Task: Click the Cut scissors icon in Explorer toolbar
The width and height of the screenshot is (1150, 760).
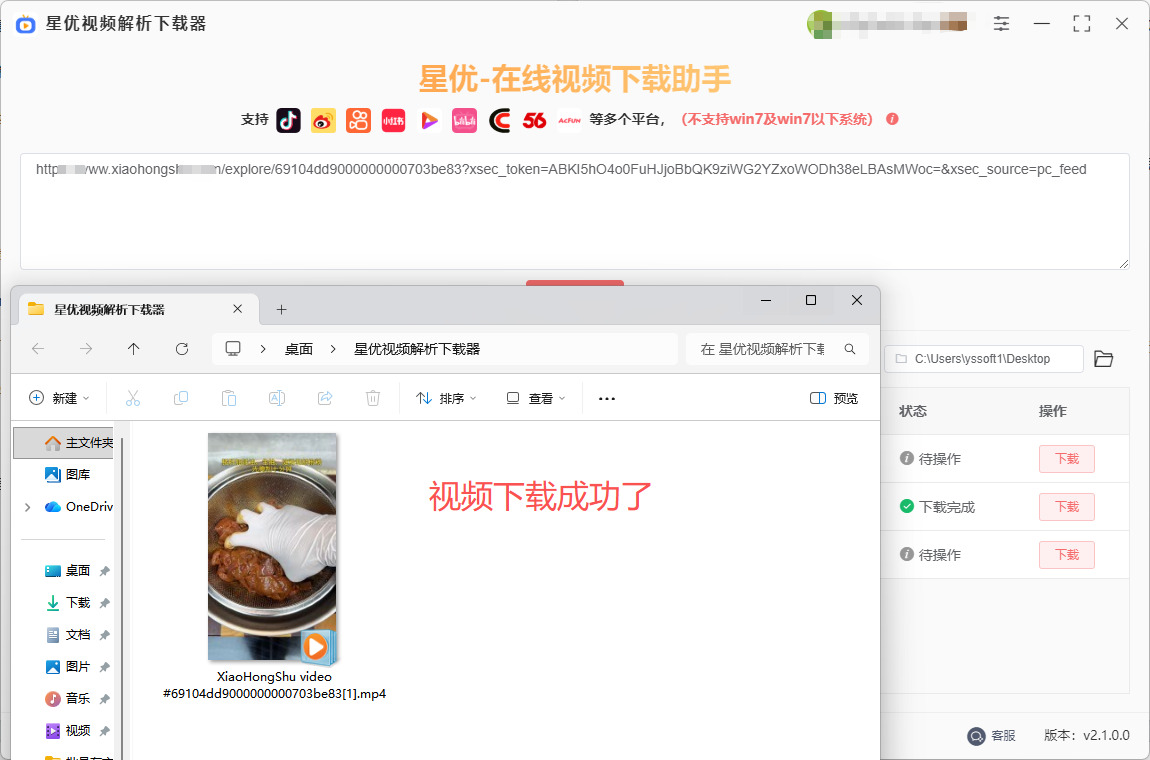Action: pos(133,398)
